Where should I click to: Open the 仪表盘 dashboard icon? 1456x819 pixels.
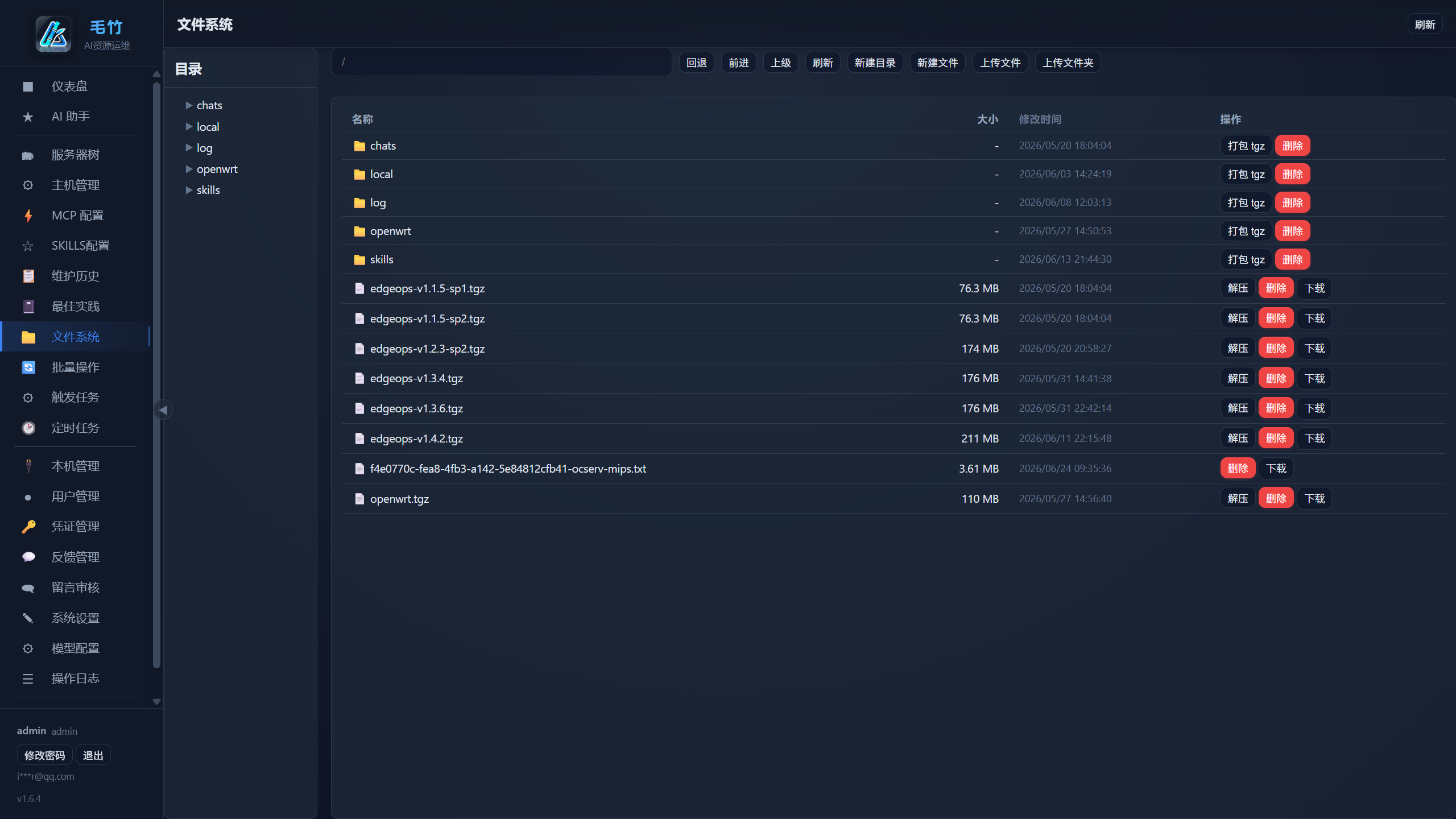pos(28,86)
